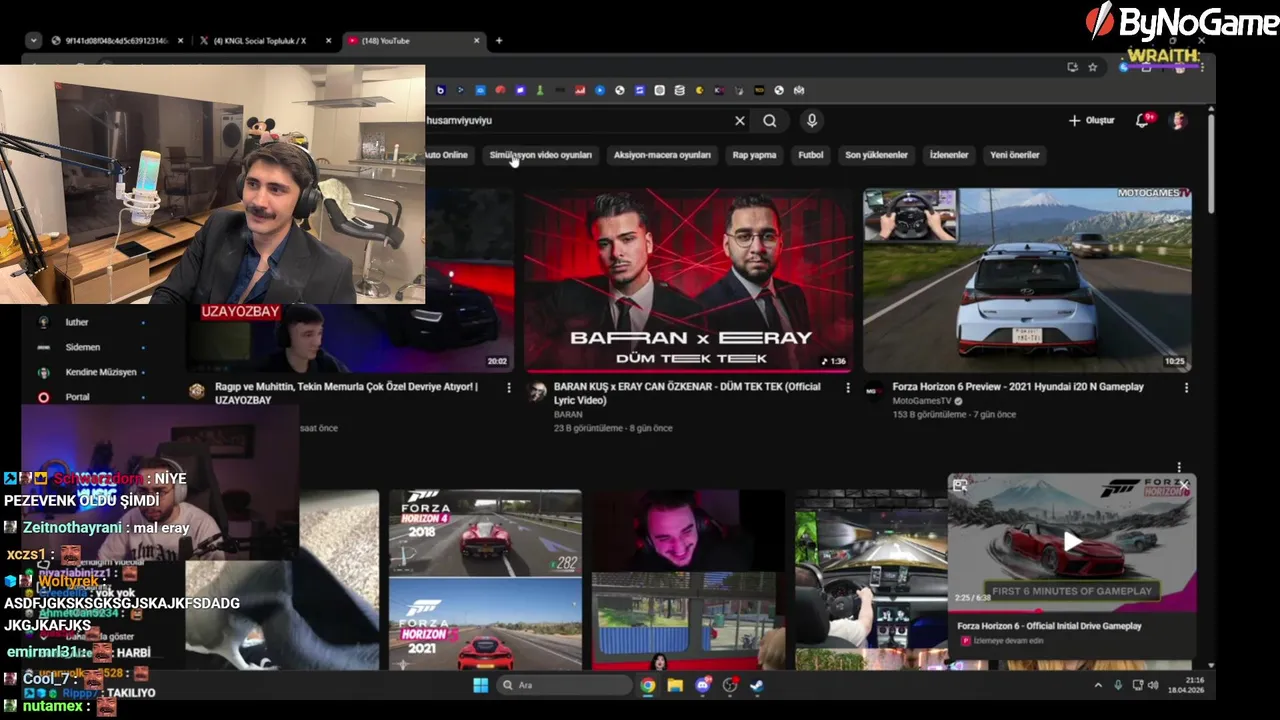Show hidden system tray icons chevron

pyautogui.click(x=1098, y=685)
